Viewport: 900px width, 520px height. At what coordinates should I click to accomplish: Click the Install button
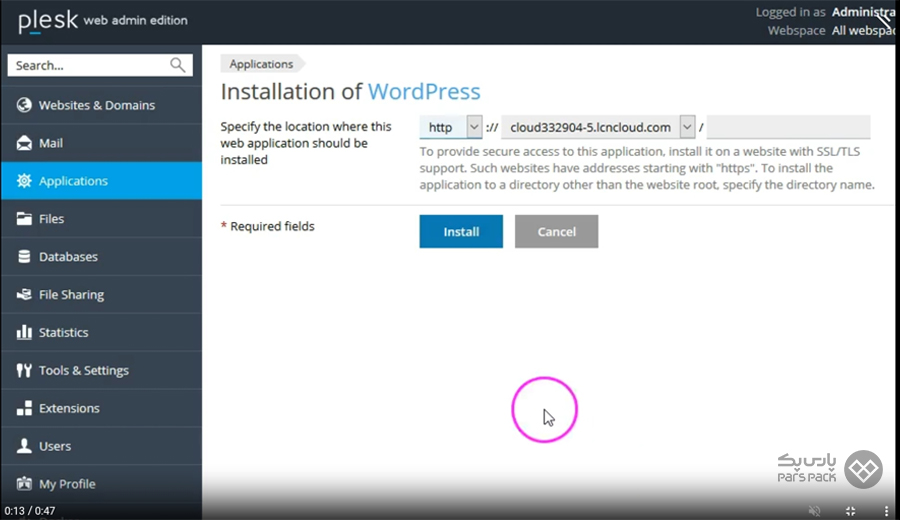click(x=461, y=231)
